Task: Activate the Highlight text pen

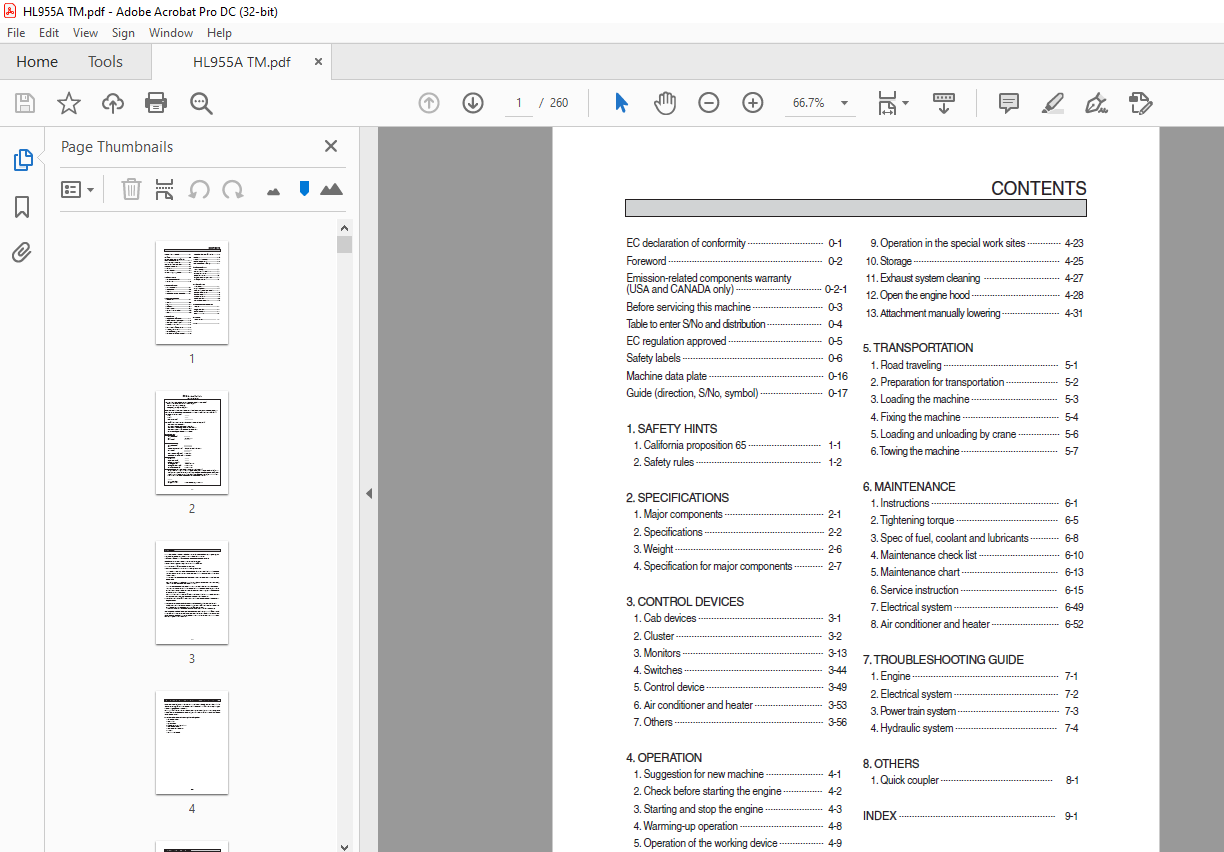Action: [1052, 103]
